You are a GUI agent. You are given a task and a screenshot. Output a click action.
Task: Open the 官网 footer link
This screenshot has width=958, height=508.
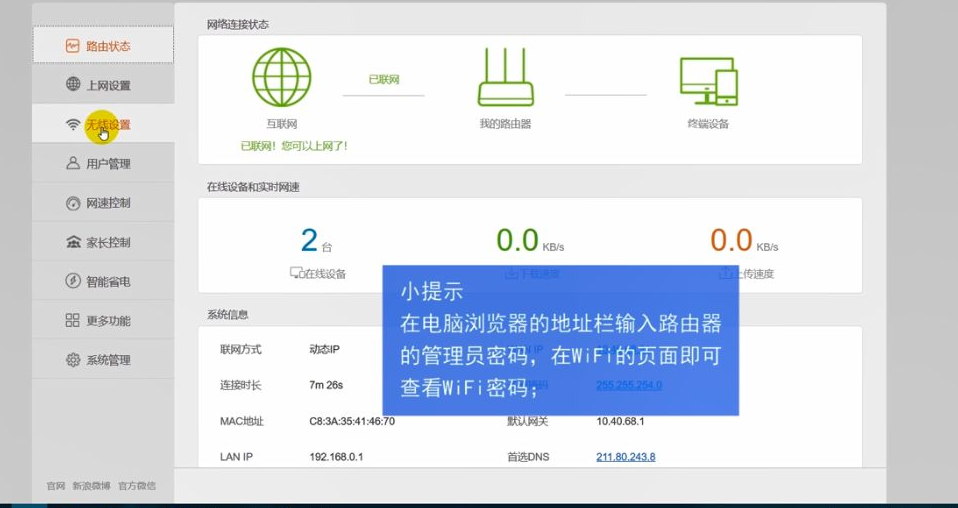(55, 486)
